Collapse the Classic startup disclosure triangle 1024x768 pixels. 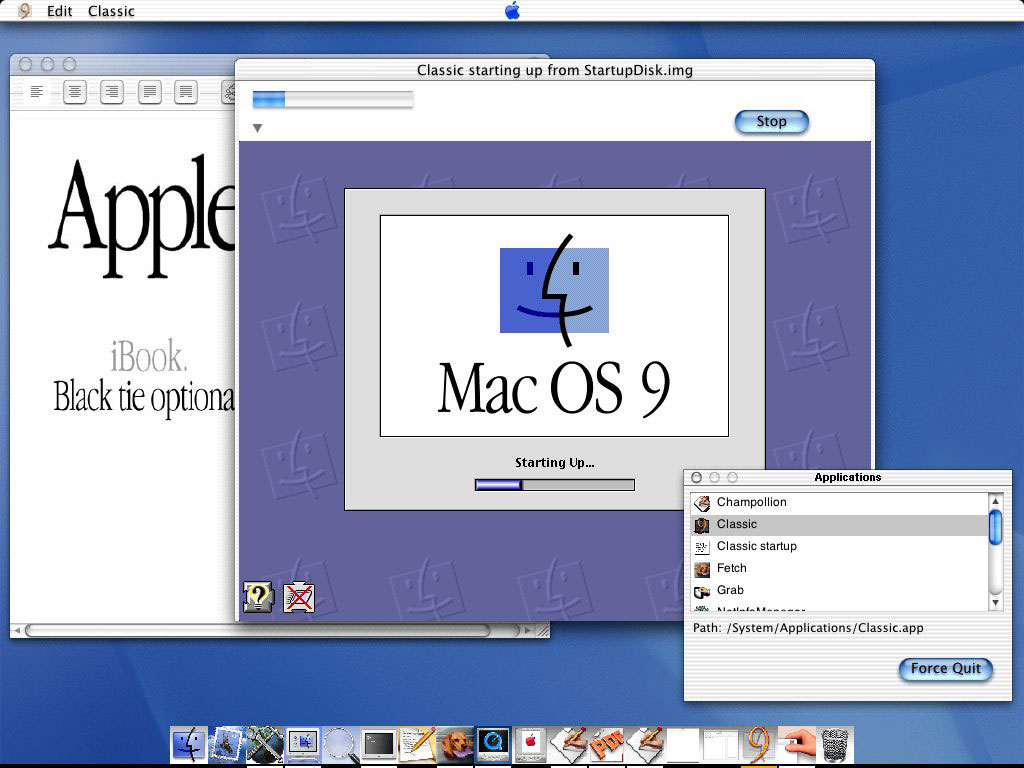point(257,128)
